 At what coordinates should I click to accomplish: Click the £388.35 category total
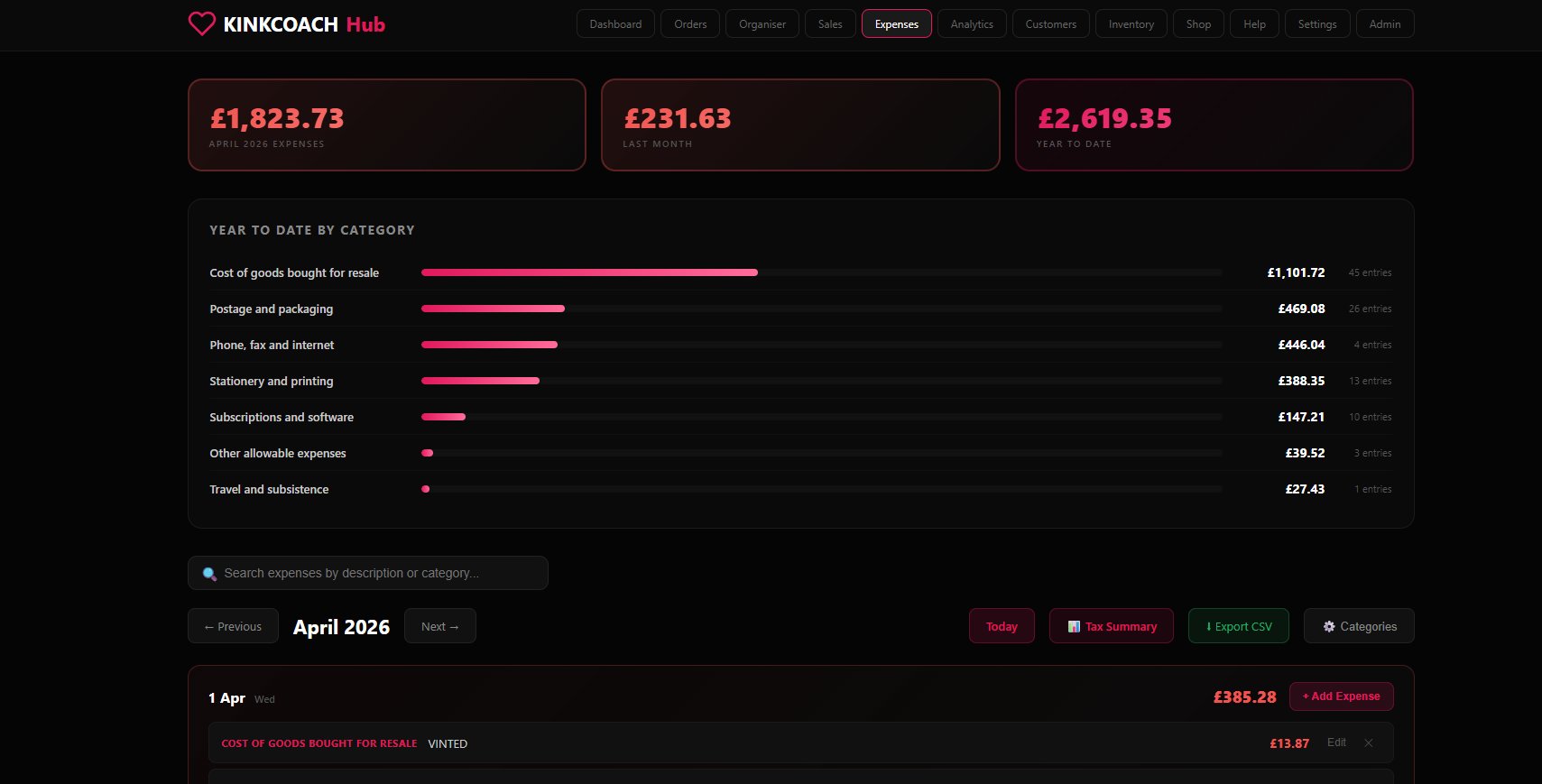coord(1301,381)
